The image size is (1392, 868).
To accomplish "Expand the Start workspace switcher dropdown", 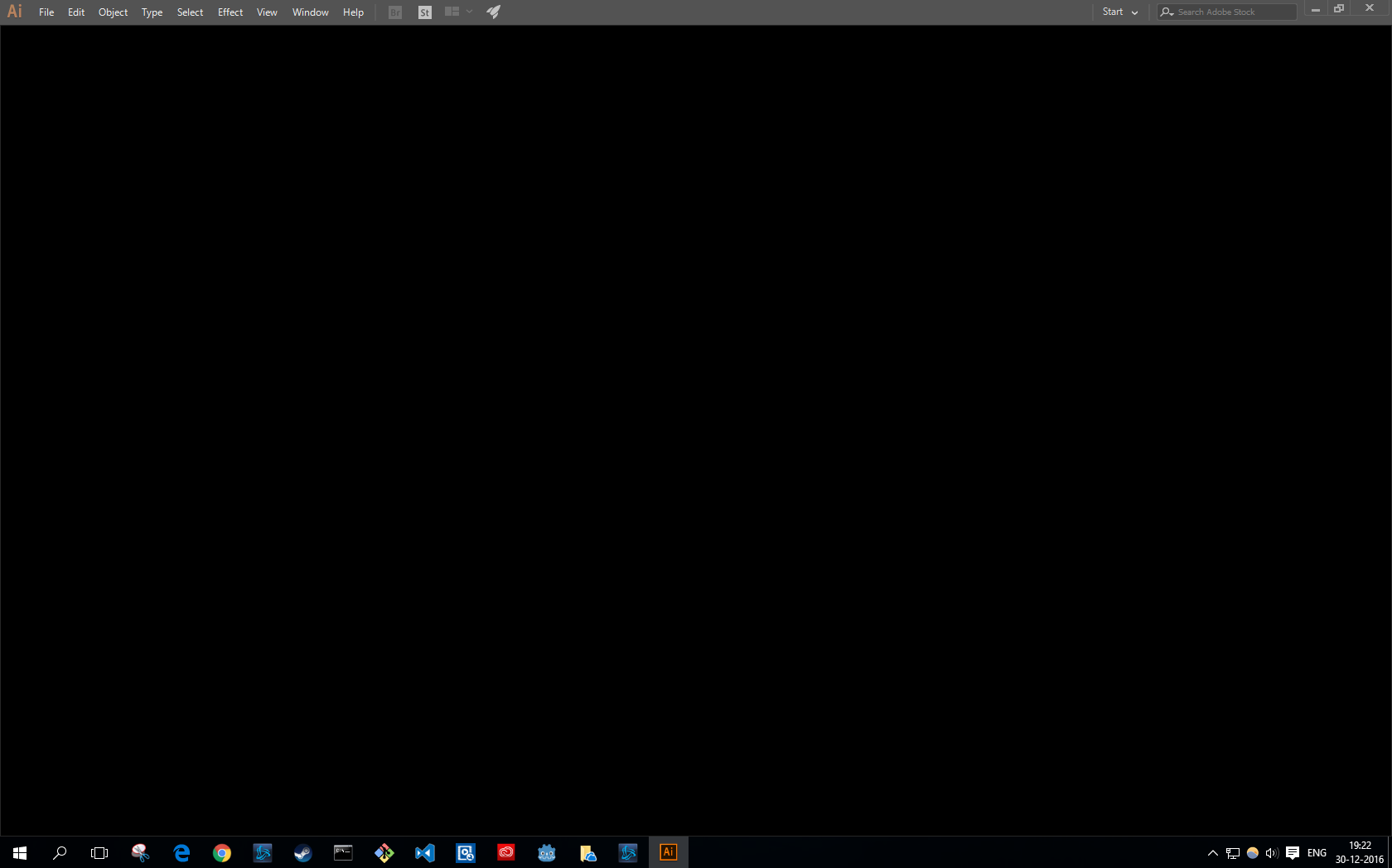I will 1133,12.
